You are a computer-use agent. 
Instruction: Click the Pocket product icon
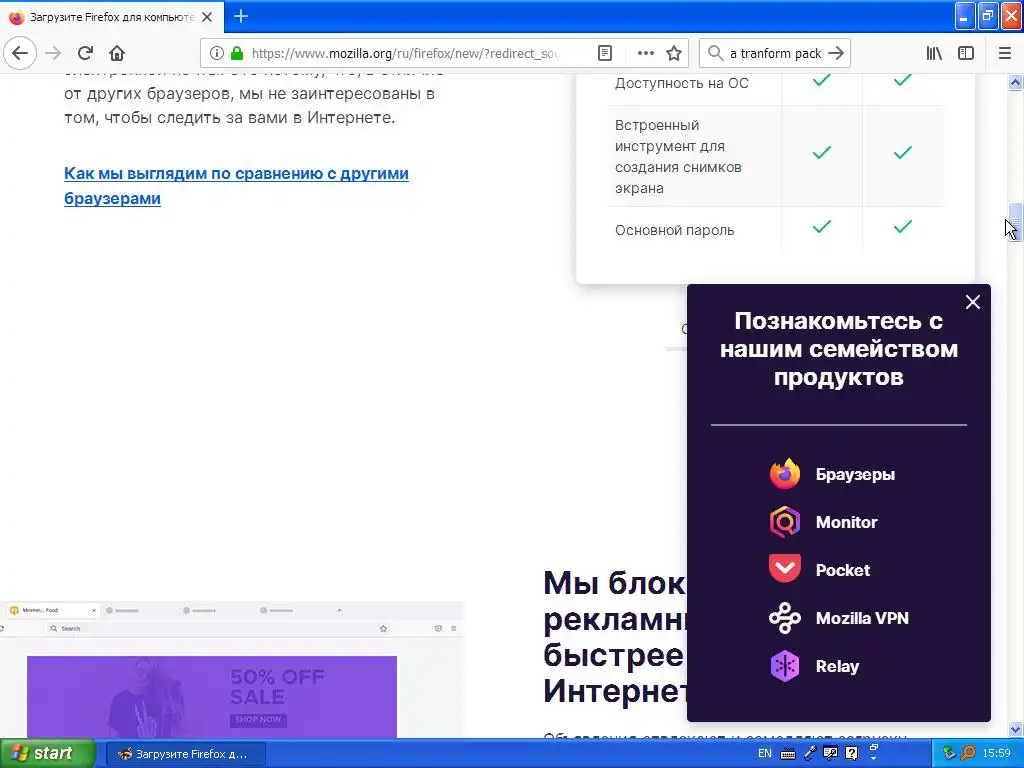785,569
